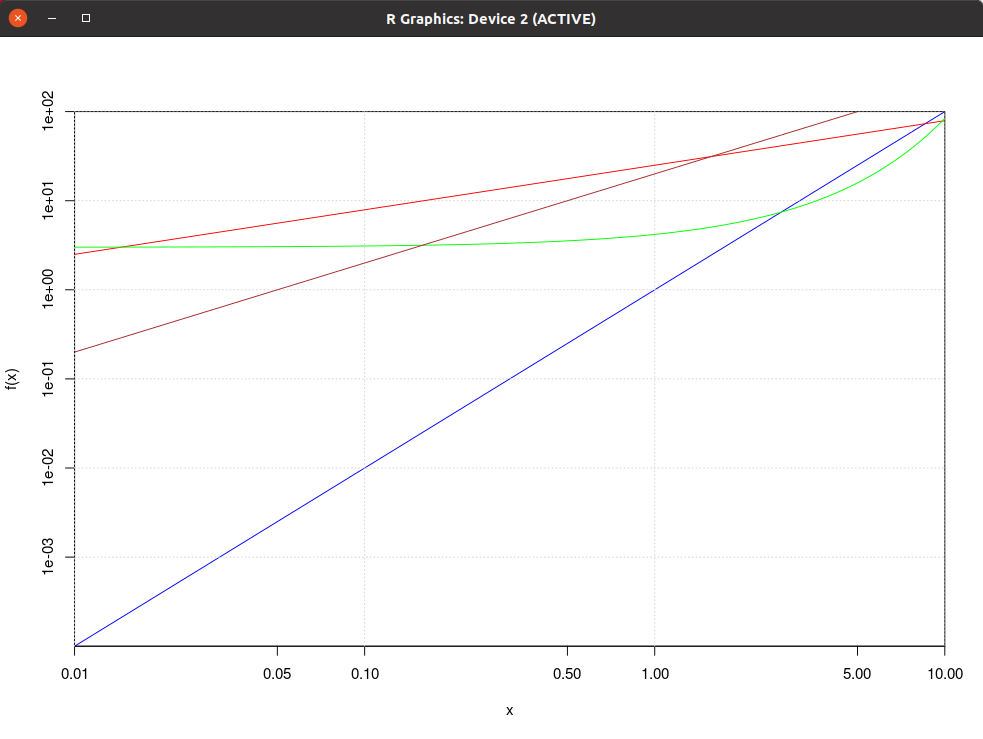Click the y-axis title f(x)
Image resolution: width=983 pixels, height=739 pixels.
12,379
